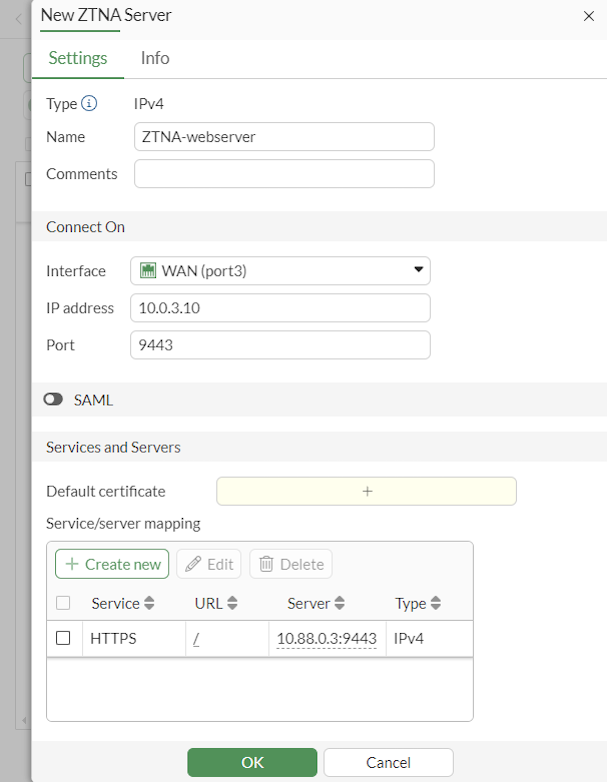This screenshot has width=607, height=782.
Task: Focus the Port field showing 9443
Action: click(x=280, y=345)
